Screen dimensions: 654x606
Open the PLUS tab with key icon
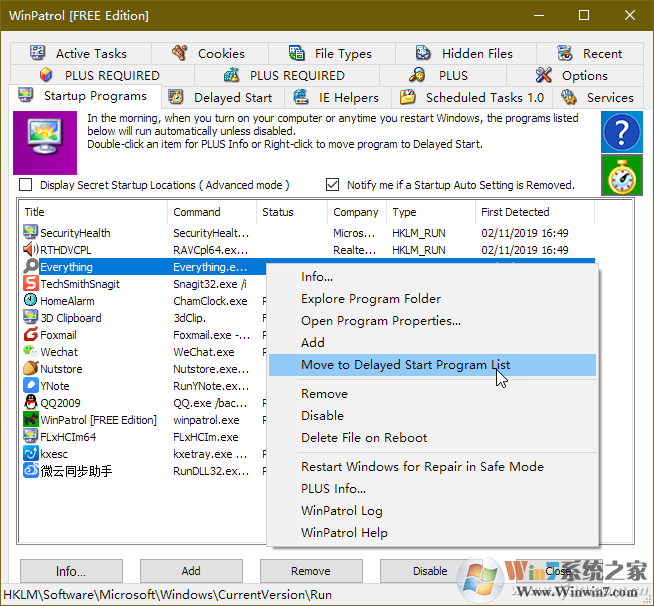(443, 75)
